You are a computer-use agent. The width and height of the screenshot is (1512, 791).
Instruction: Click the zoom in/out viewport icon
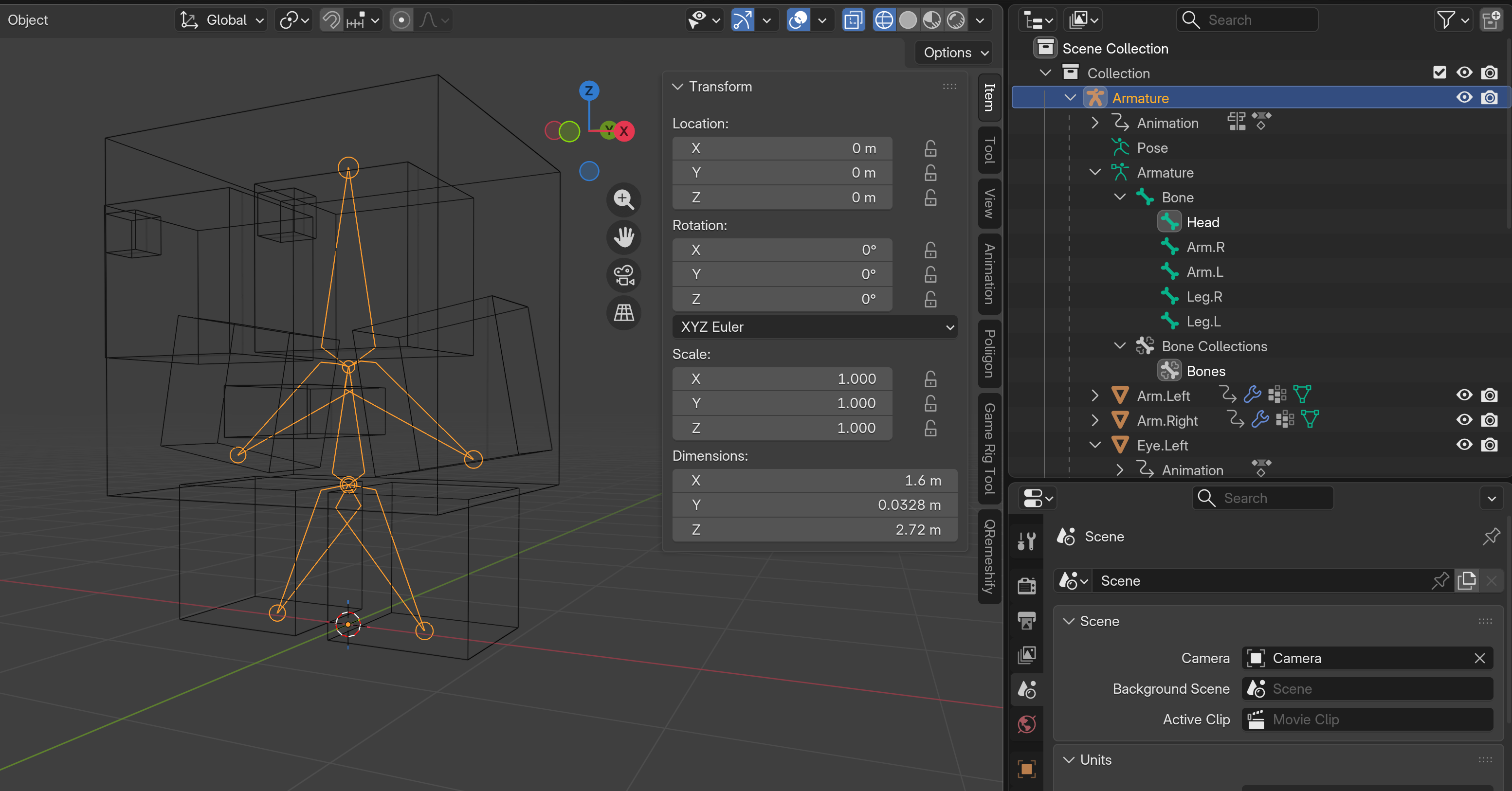pos(623,199)
